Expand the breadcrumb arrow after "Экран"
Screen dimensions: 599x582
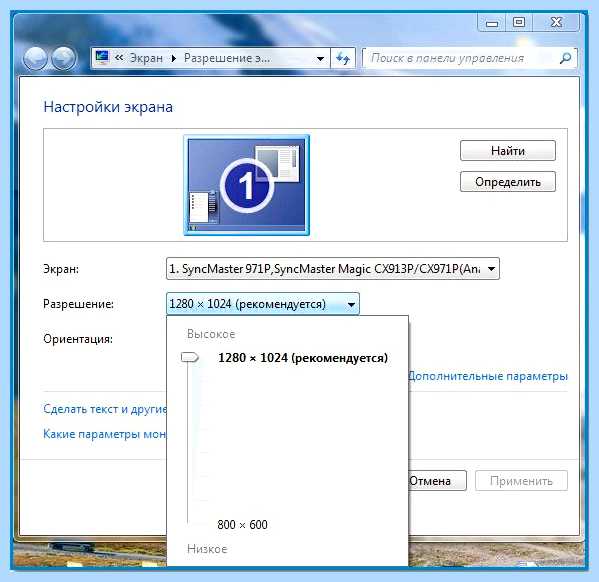coord(173,58)
